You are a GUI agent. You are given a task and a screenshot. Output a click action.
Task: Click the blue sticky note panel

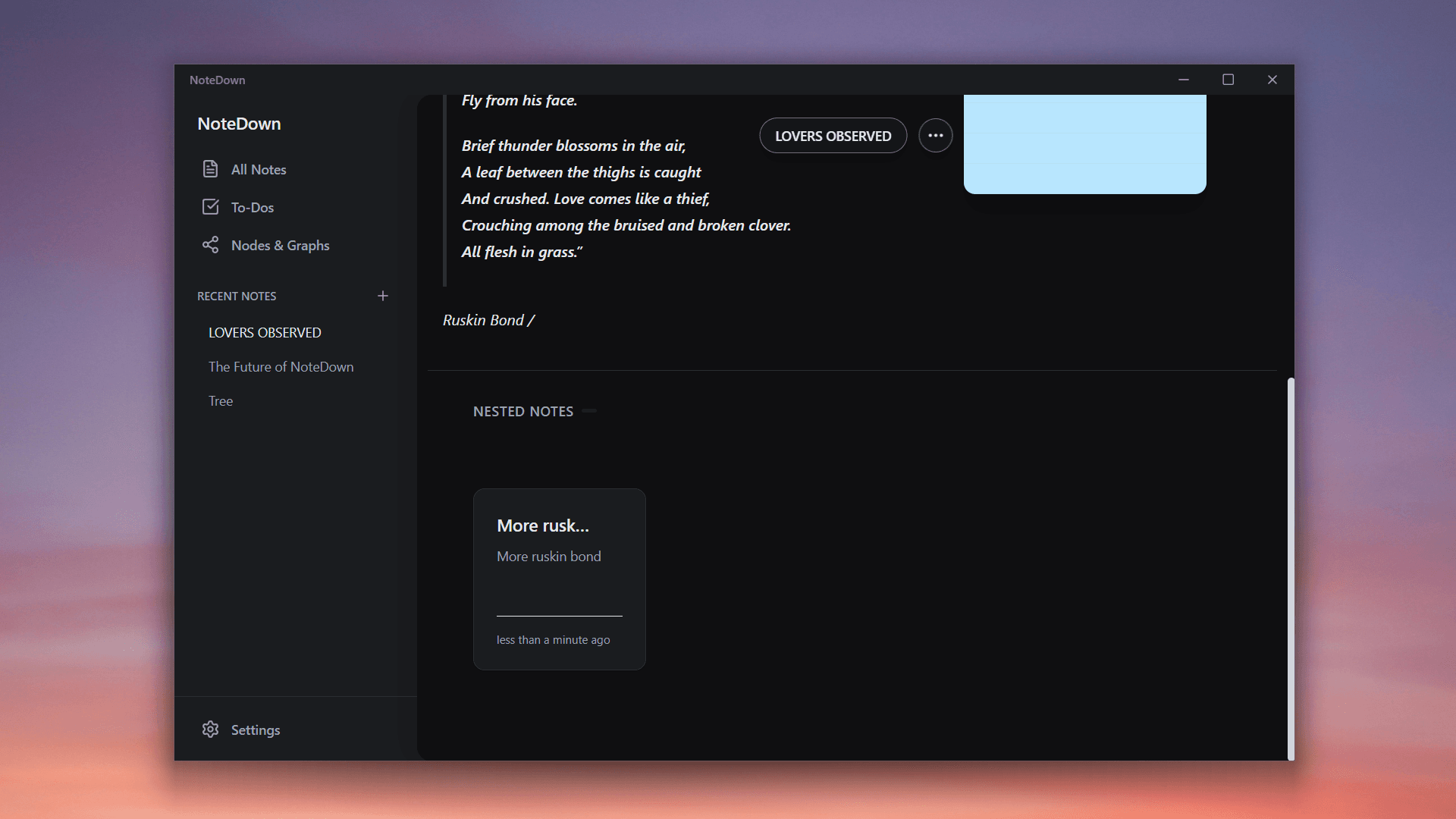[x=1084, y=144]
